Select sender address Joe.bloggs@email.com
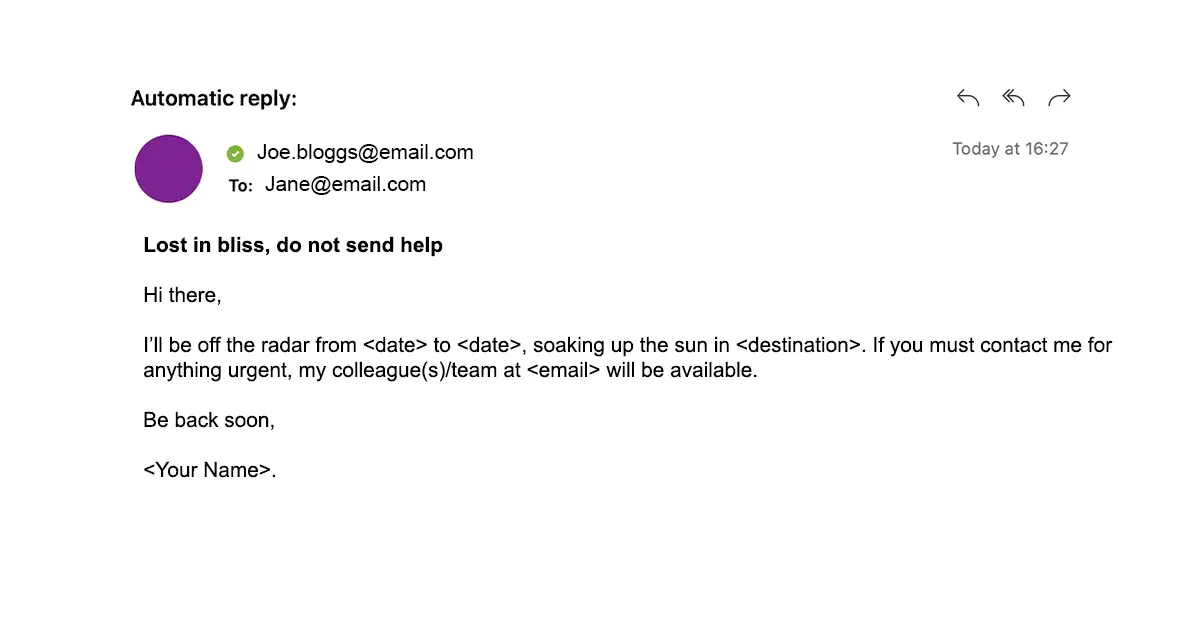The height and width of the screenshot is (620, 1200). 365,153
